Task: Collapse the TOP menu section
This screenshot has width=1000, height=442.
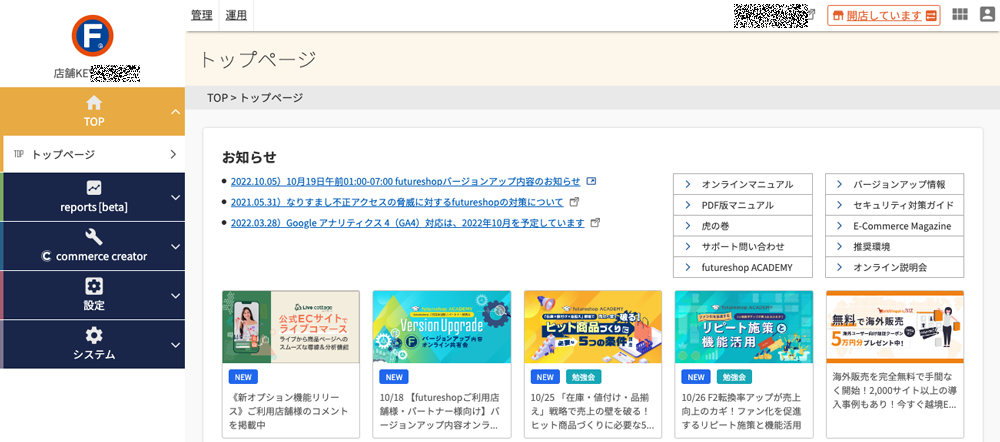Action: (x=176, y=112)
